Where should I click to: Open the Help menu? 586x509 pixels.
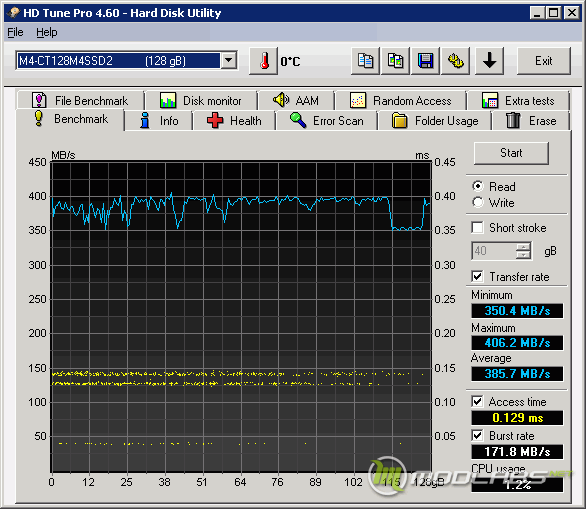47,33
